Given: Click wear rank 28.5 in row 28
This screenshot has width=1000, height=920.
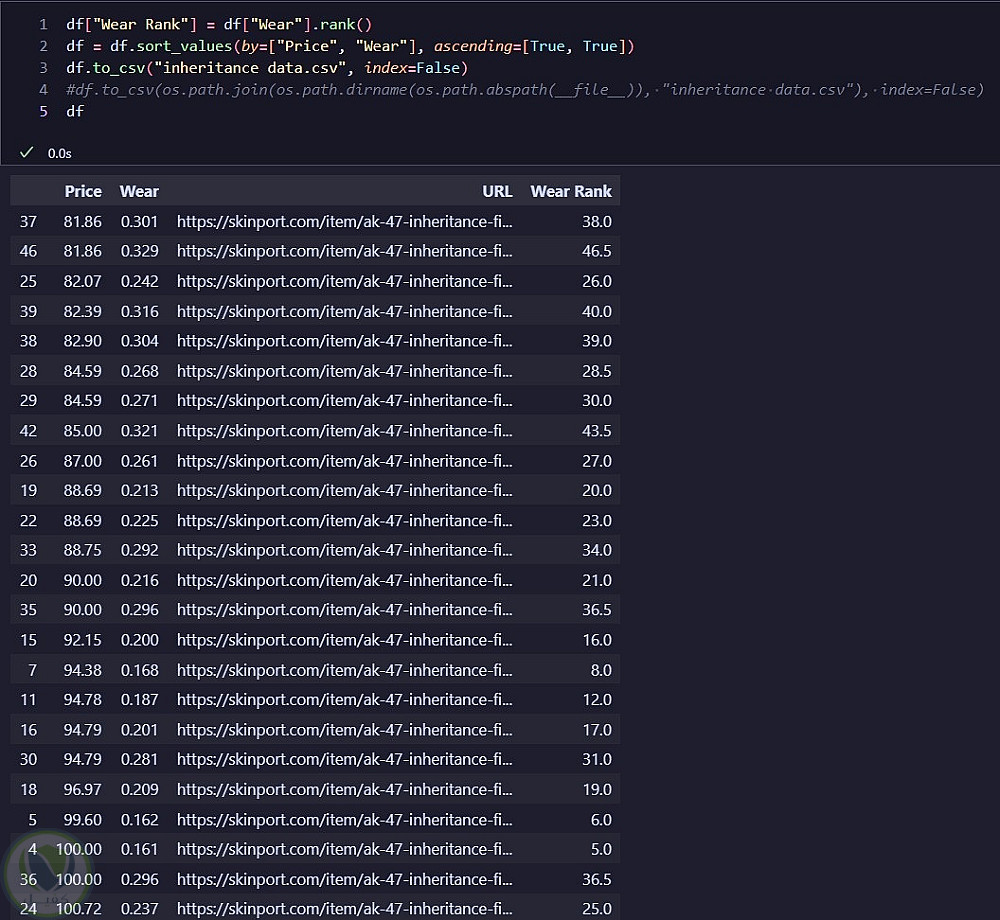Looking at the screenshot, I should [x=596, y=371].
